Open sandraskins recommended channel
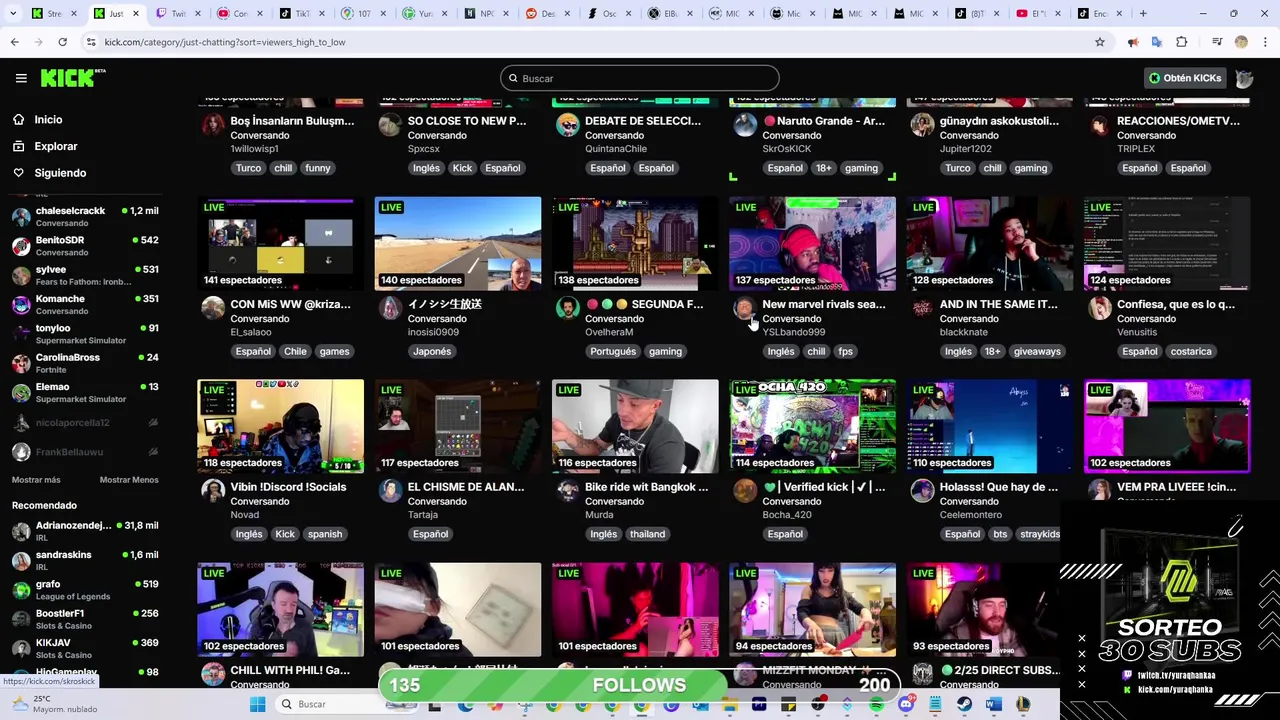Viewport: 1280px width, 720px height. (85, 560)
